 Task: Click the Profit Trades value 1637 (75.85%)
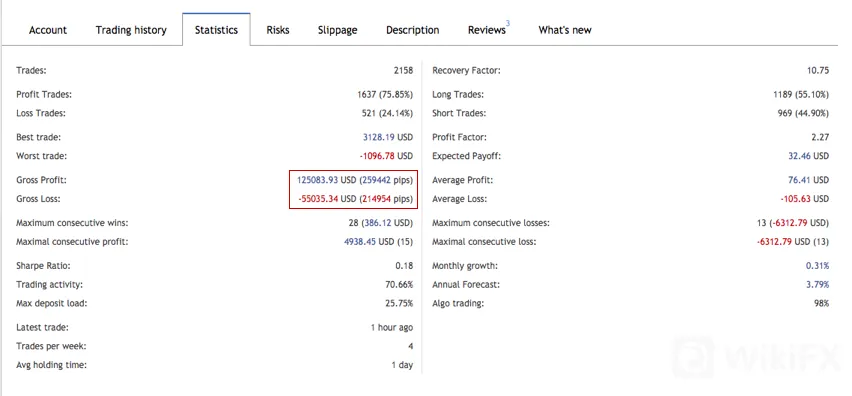click(385, 95)
